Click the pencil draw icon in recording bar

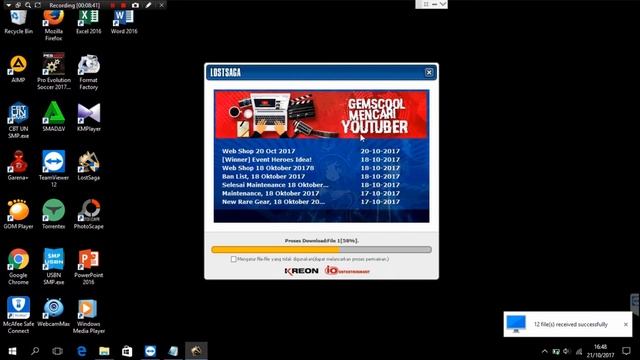click(148, 5)
